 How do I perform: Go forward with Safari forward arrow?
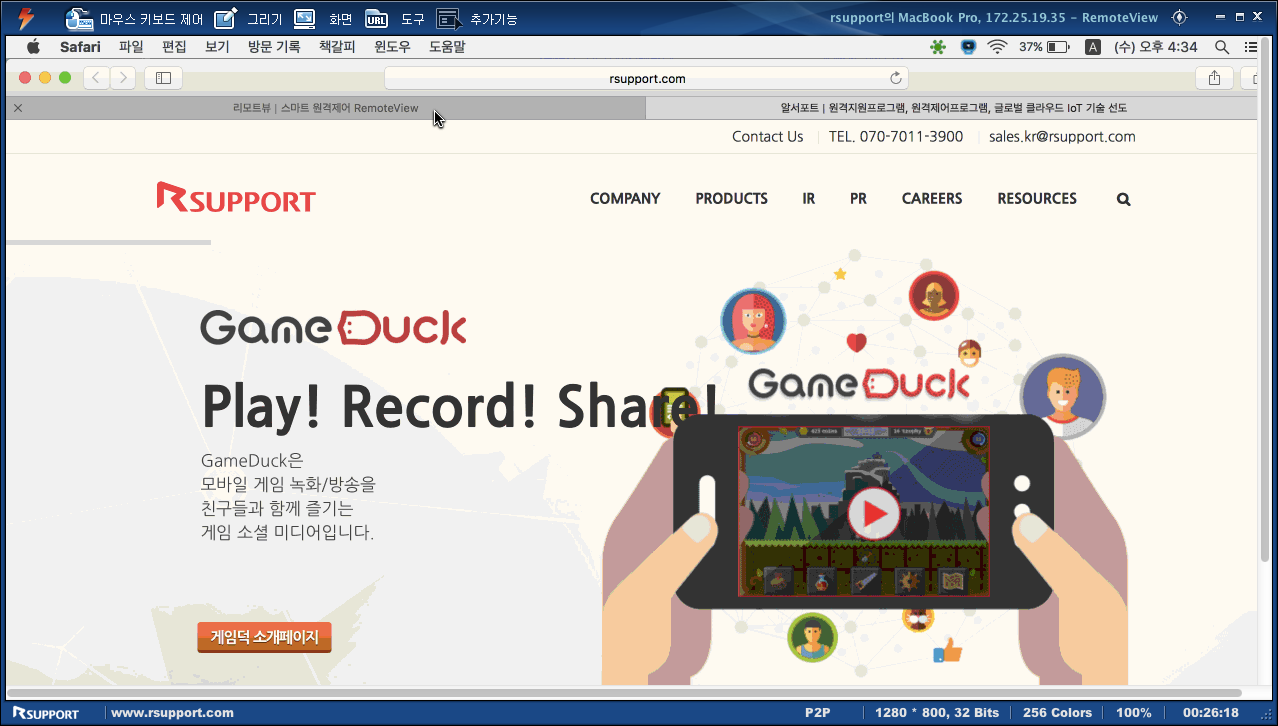pos(123,77)
